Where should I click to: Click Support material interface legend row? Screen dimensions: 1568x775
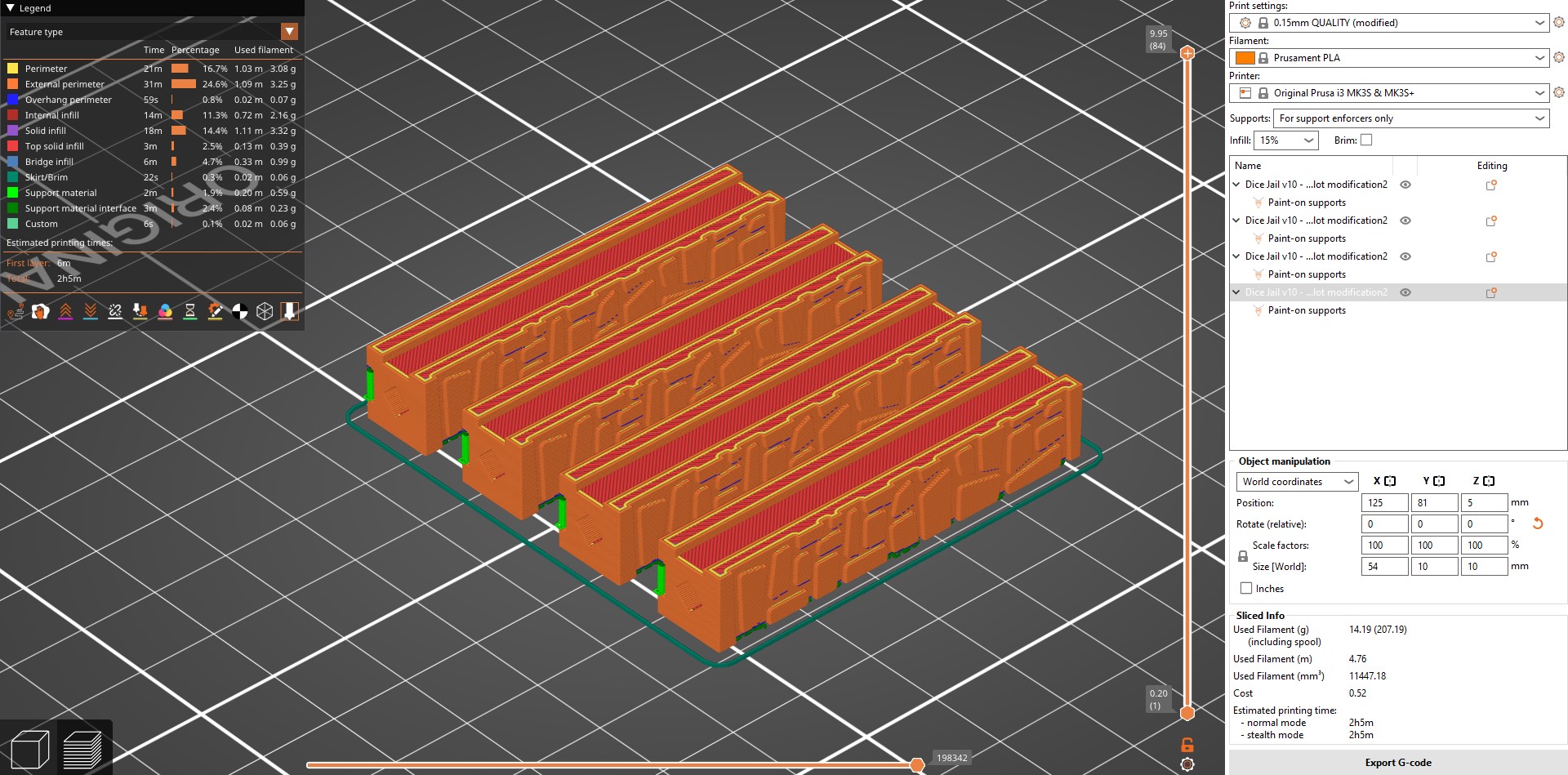(152, 208)
